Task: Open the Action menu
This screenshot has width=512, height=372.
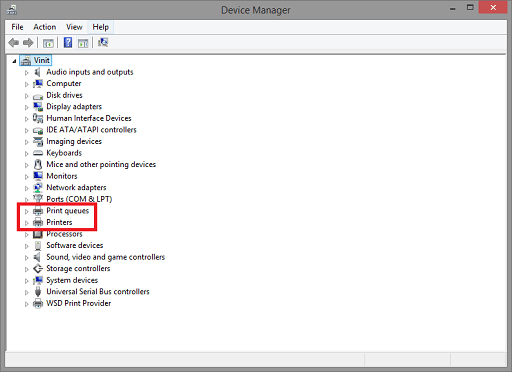Action: (45, 27)
